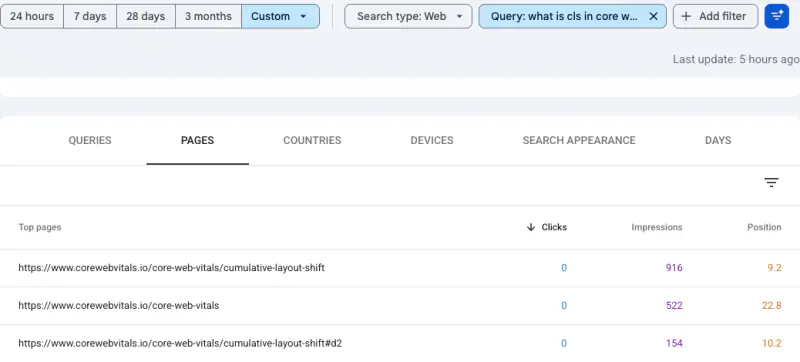Open the table filter rows icon
800x362 pixels.
coord(771,182)
